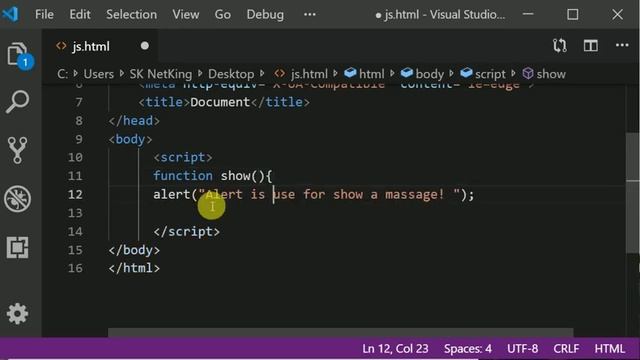Click the vertical scrollbar of the editor
Image resolution: width=640 pixels, height=360 pixels.
(x=633, y=193)
